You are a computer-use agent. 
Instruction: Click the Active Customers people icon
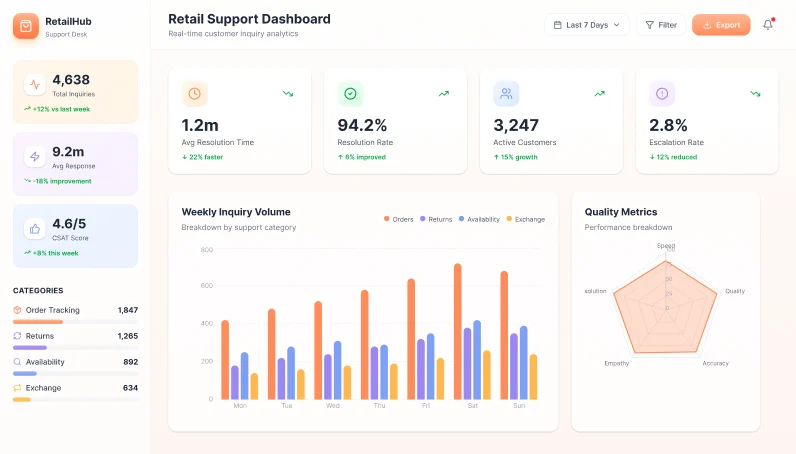[x=506, y=94]
